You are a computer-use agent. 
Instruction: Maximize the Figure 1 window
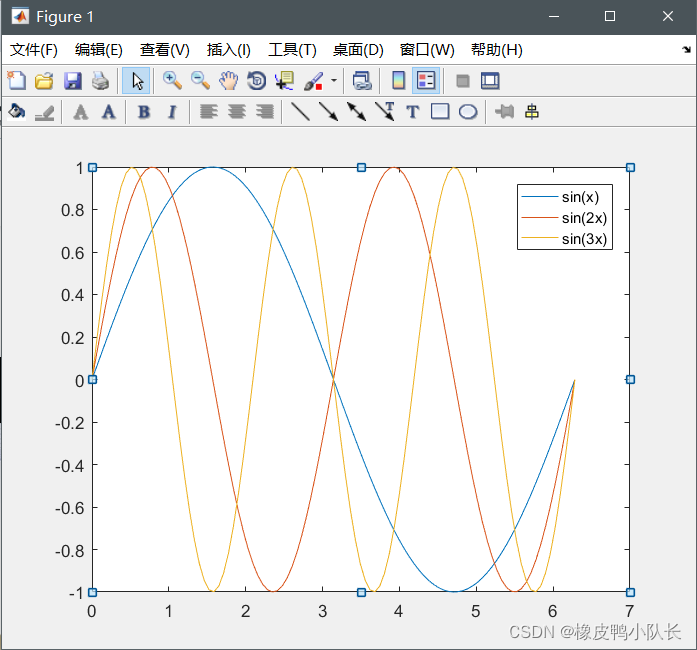610,16
